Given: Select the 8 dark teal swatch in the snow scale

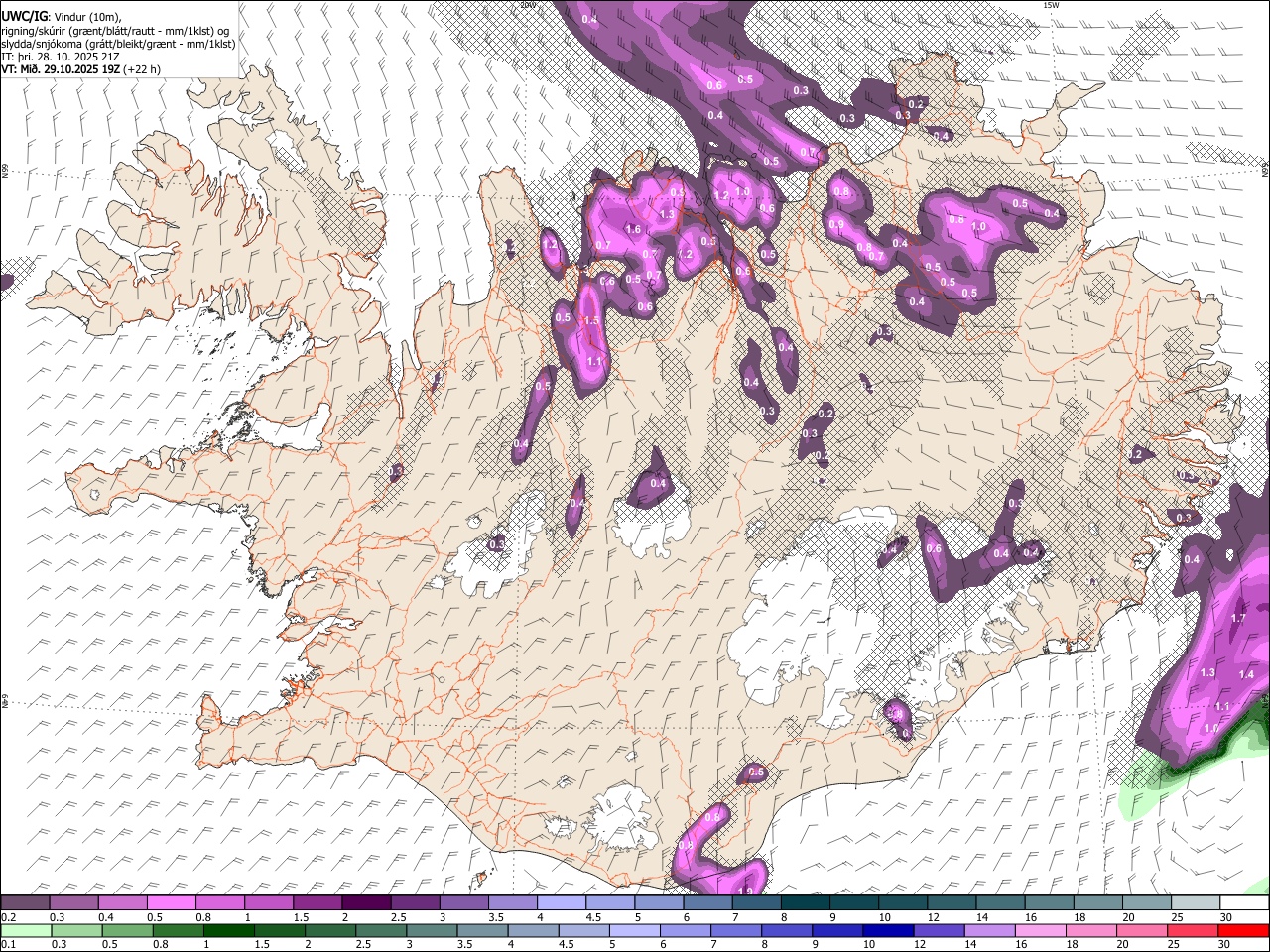Looking at the screenshot, I should tap(805, 903).
